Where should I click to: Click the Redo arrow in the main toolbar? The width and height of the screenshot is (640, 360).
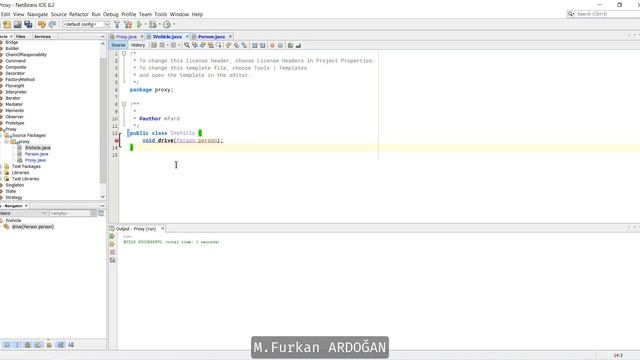click(52, 24)
